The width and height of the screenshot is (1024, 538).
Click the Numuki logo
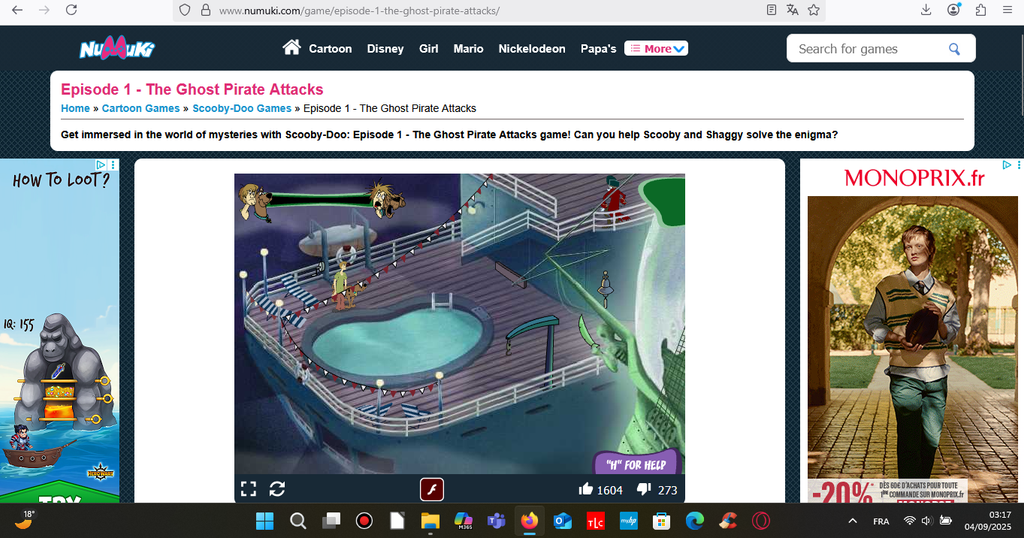pos(117,48)
